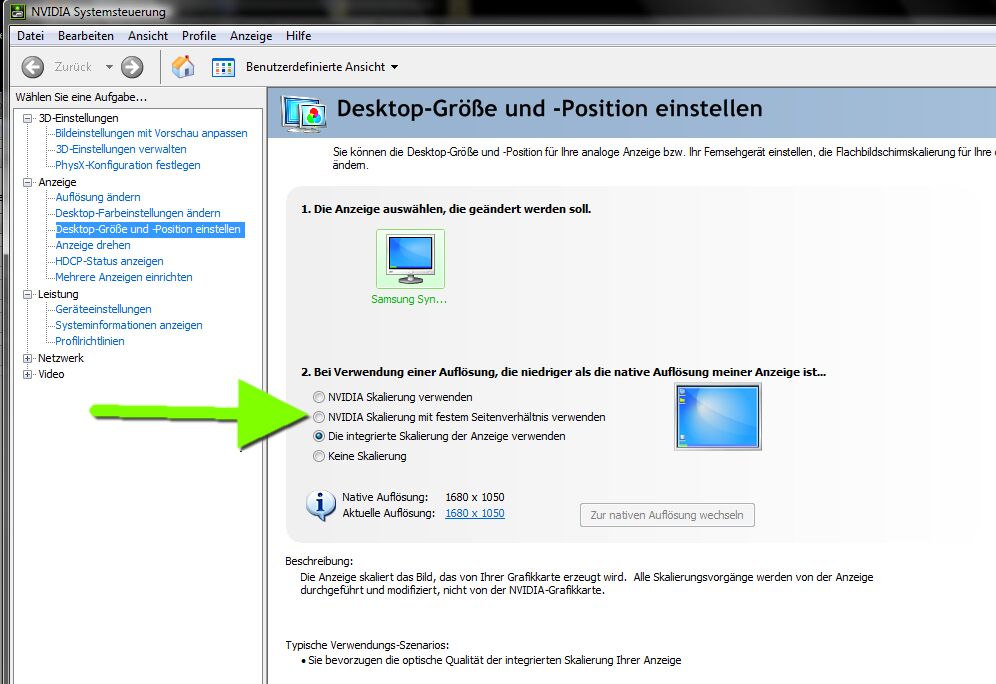Viewport: 996px width, 684px height.
Task: Open Auflösung ändern page
Action: [x=98, y=198]
